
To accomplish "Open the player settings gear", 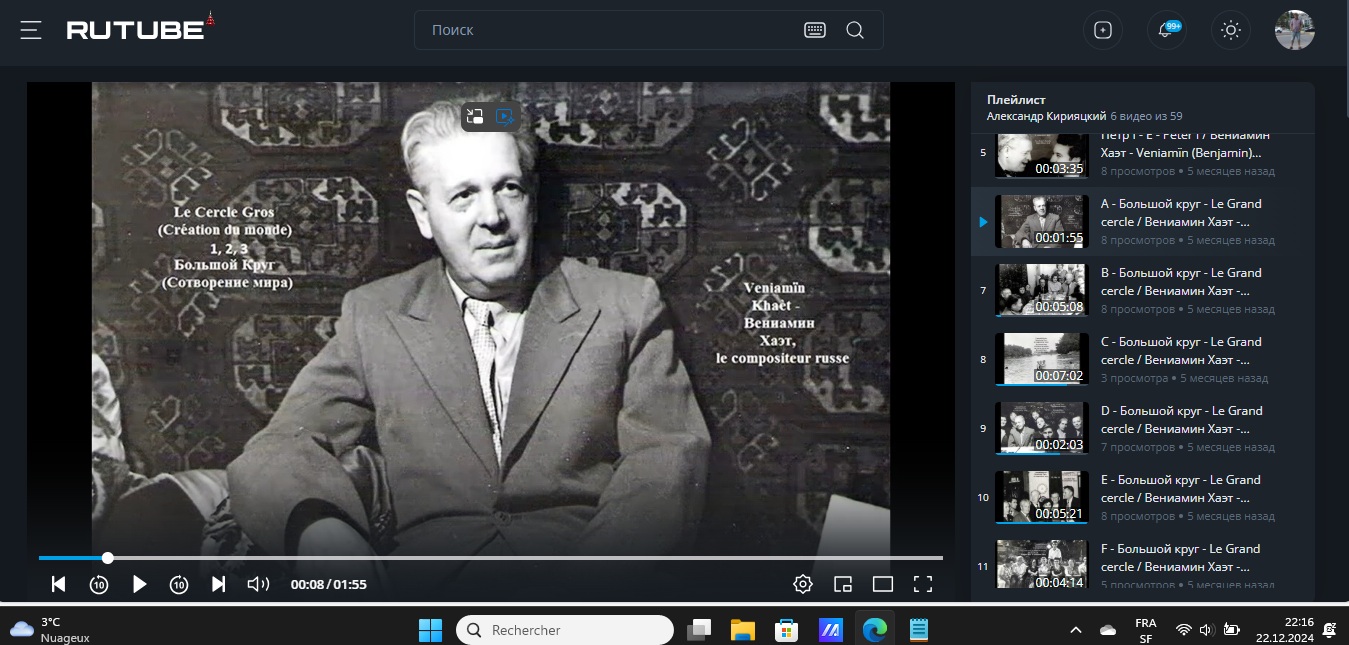I will pyautogui.click(x=802, y=584).
